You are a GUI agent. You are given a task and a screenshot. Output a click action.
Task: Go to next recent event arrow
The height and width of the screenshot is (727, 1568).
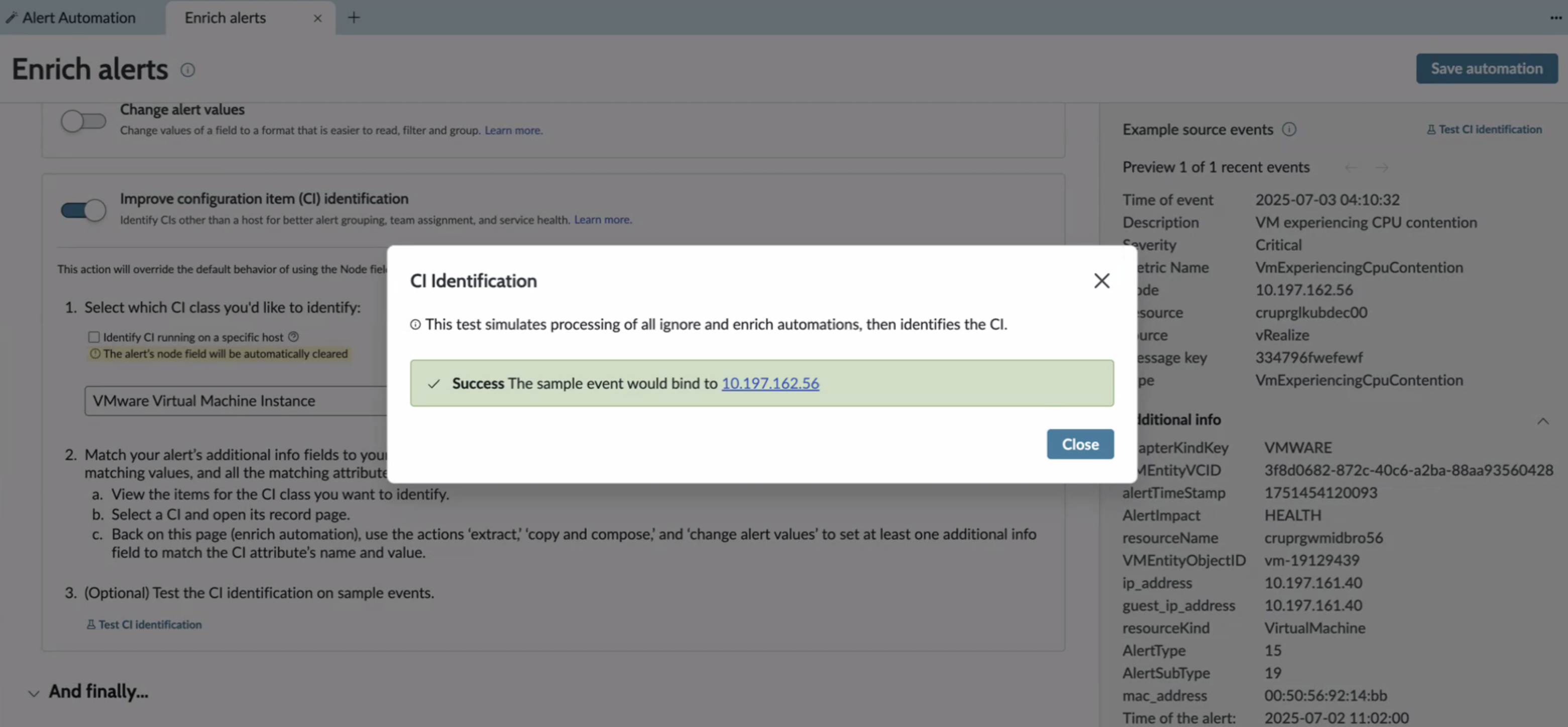(1382, 167)
